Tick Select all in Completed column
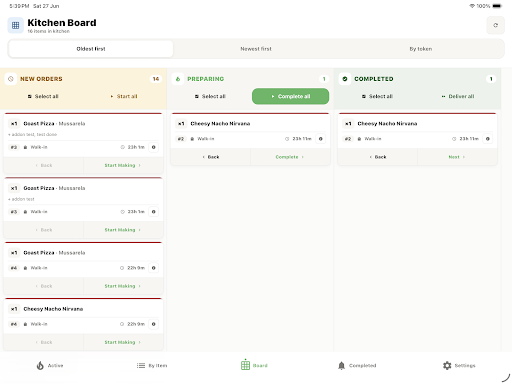Screen dimensions: 512x384 (377, 96)
